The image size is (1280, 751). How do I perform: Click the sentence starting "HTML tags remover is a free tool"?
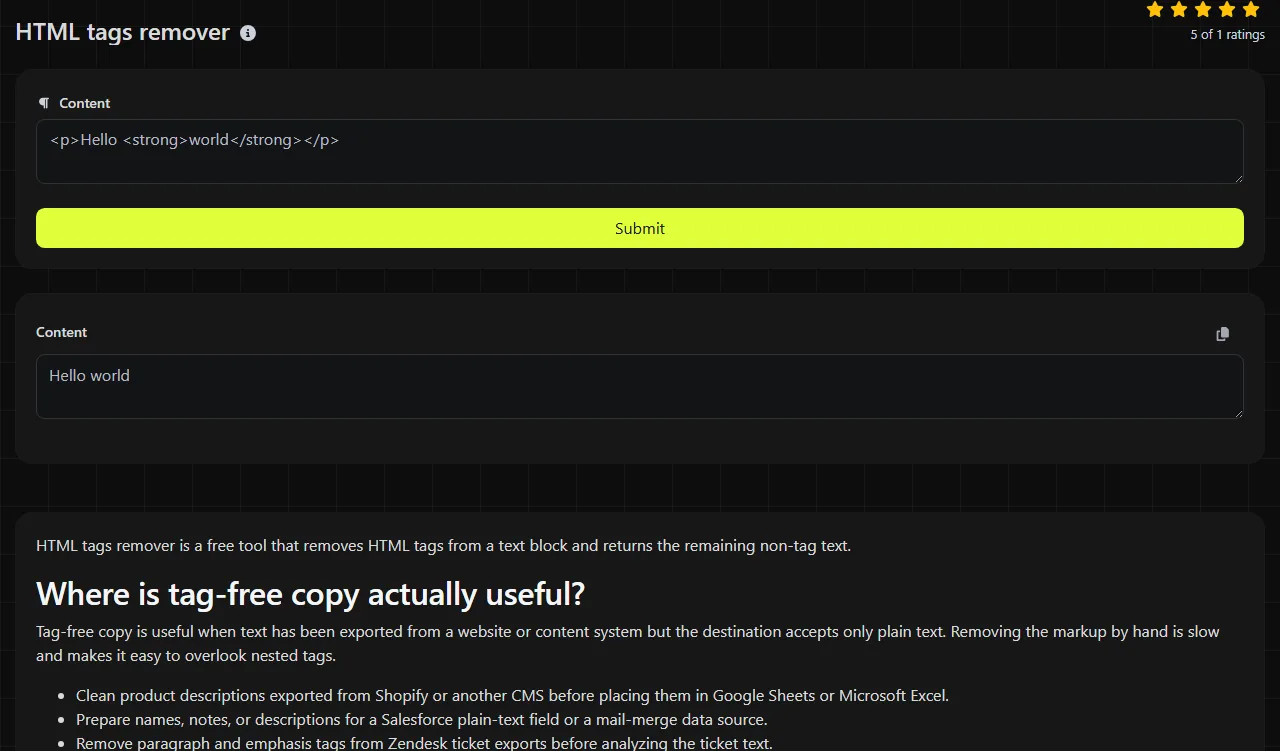pos(443,546)
